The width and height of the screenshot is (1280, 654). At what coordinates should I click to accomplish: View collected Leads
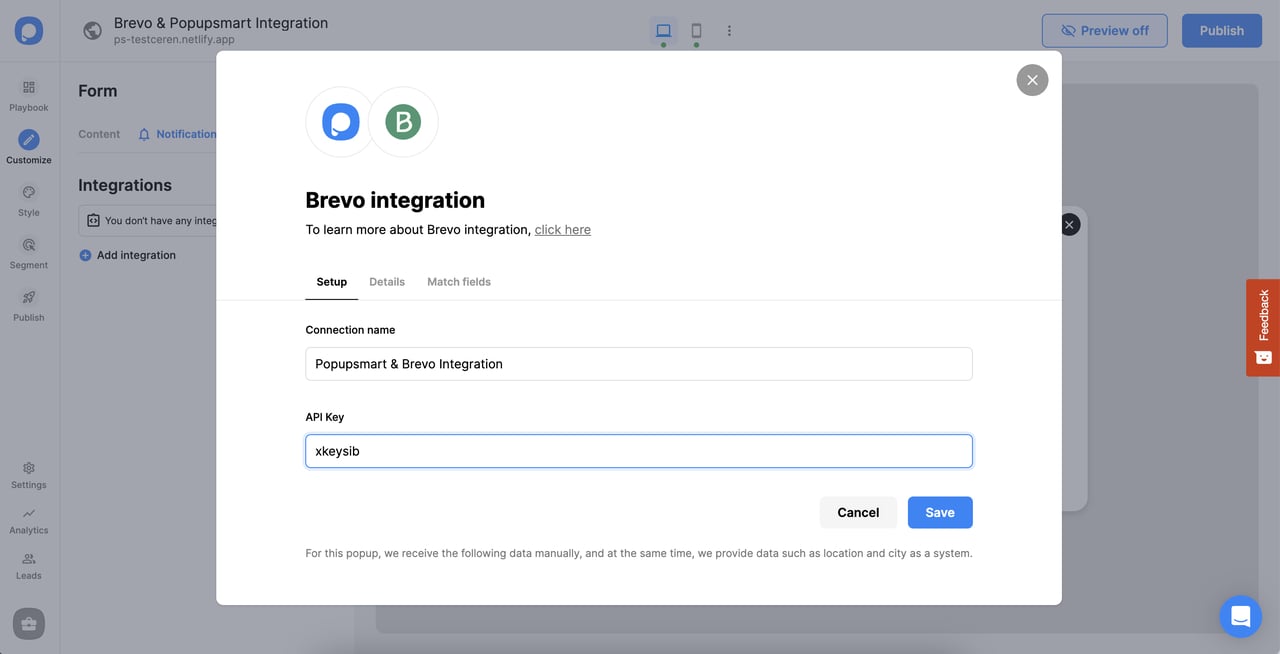tap(28, 565)
